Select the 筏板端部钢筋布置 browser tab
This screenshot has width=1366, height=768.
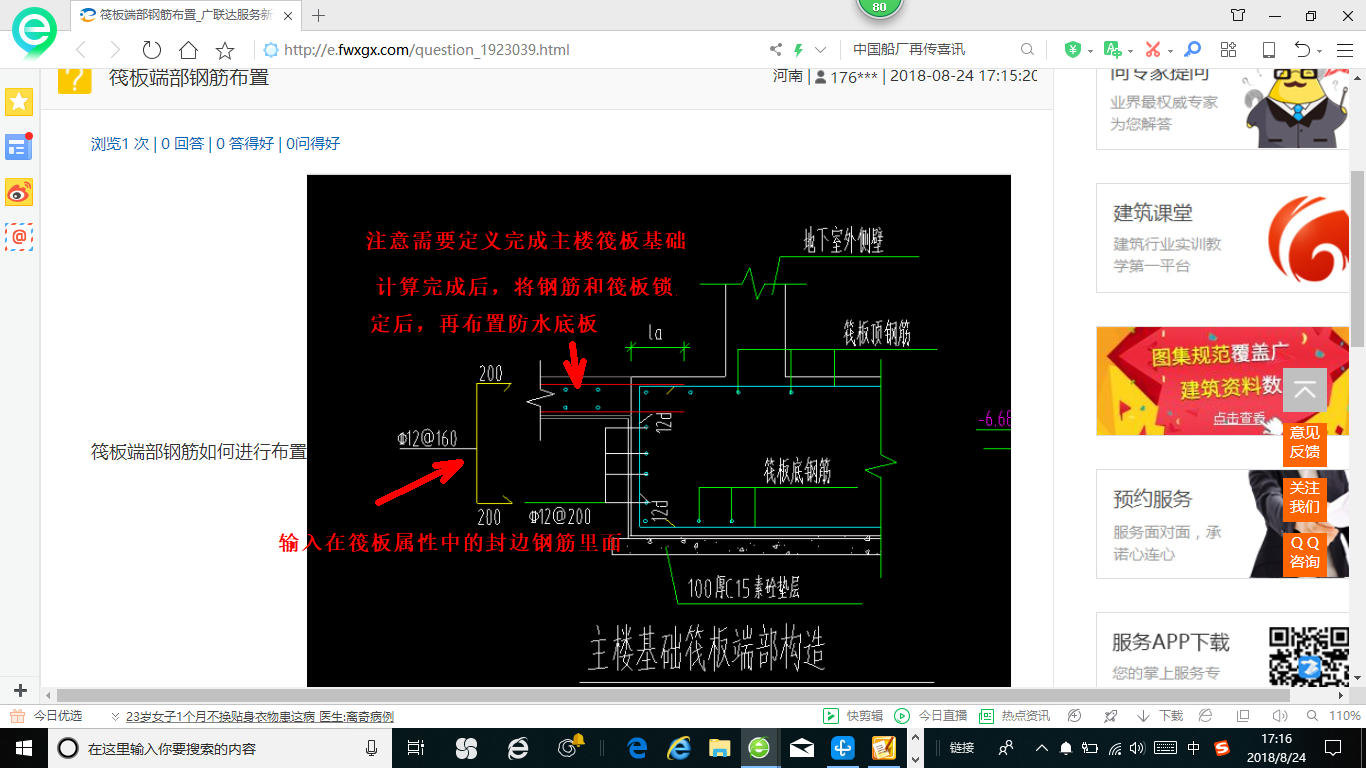point(187,15)
